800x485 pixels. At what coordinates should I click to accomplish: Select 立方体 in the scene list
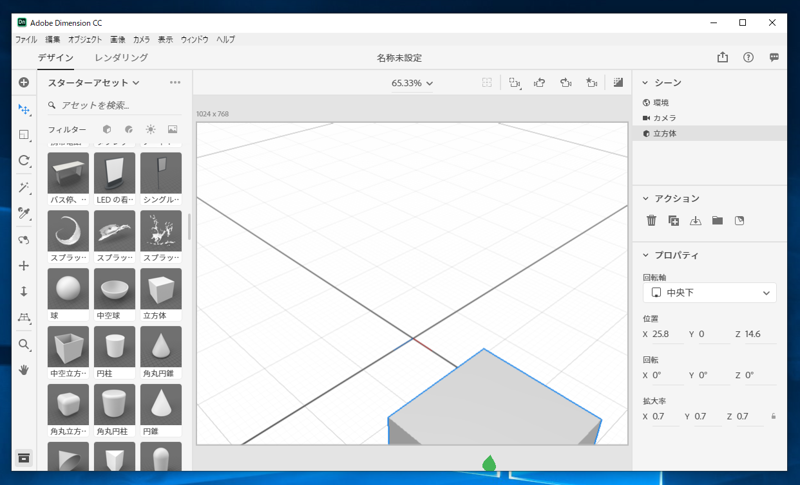point(709,133)
